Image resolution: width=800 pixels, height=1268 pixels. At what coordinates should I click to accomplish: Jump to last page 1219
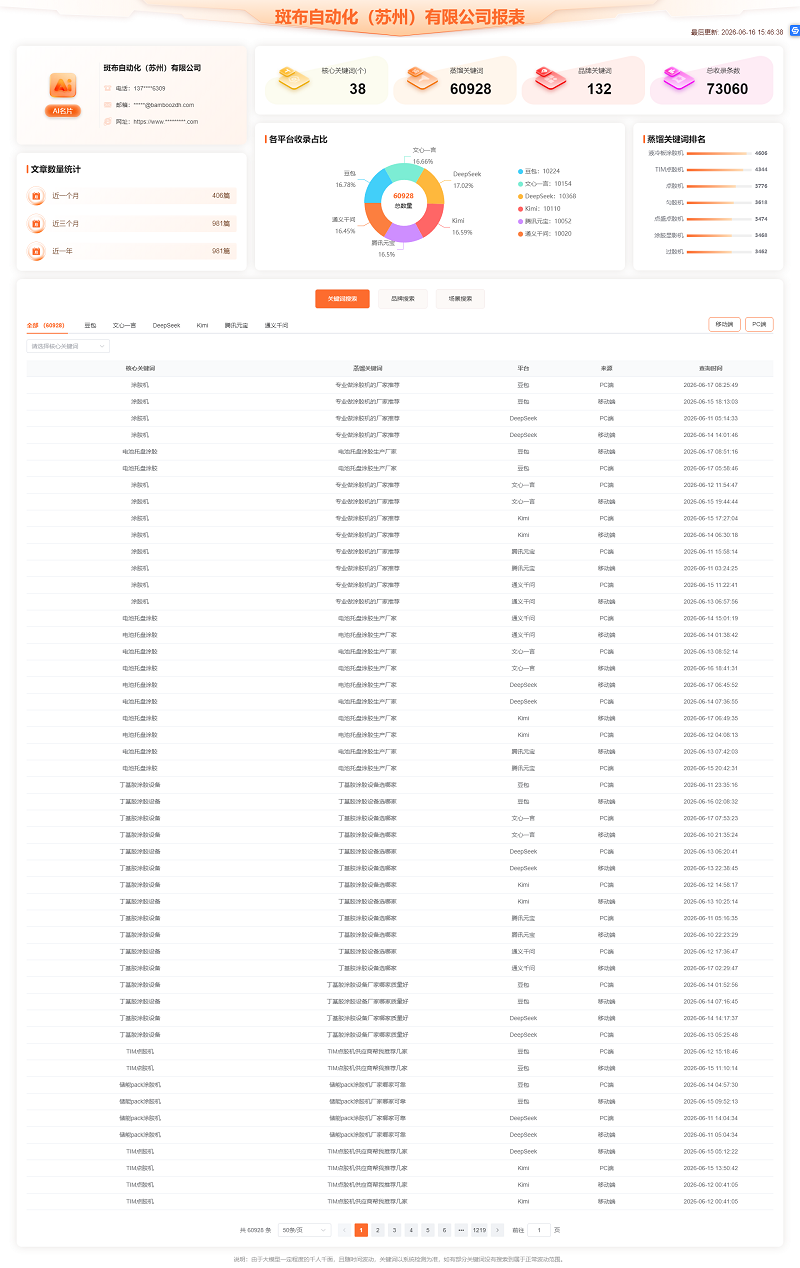[479, 1230]
